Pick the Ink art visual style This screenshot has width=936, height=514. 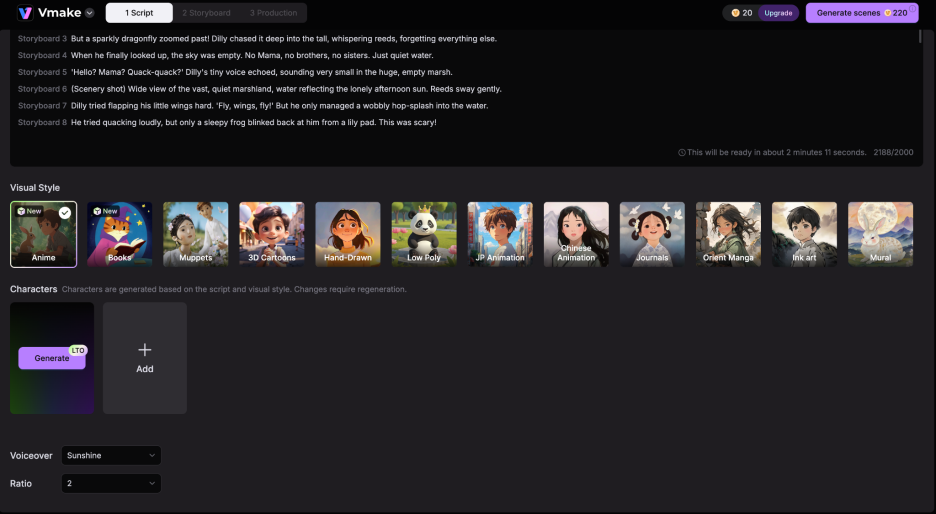point(804,234)
